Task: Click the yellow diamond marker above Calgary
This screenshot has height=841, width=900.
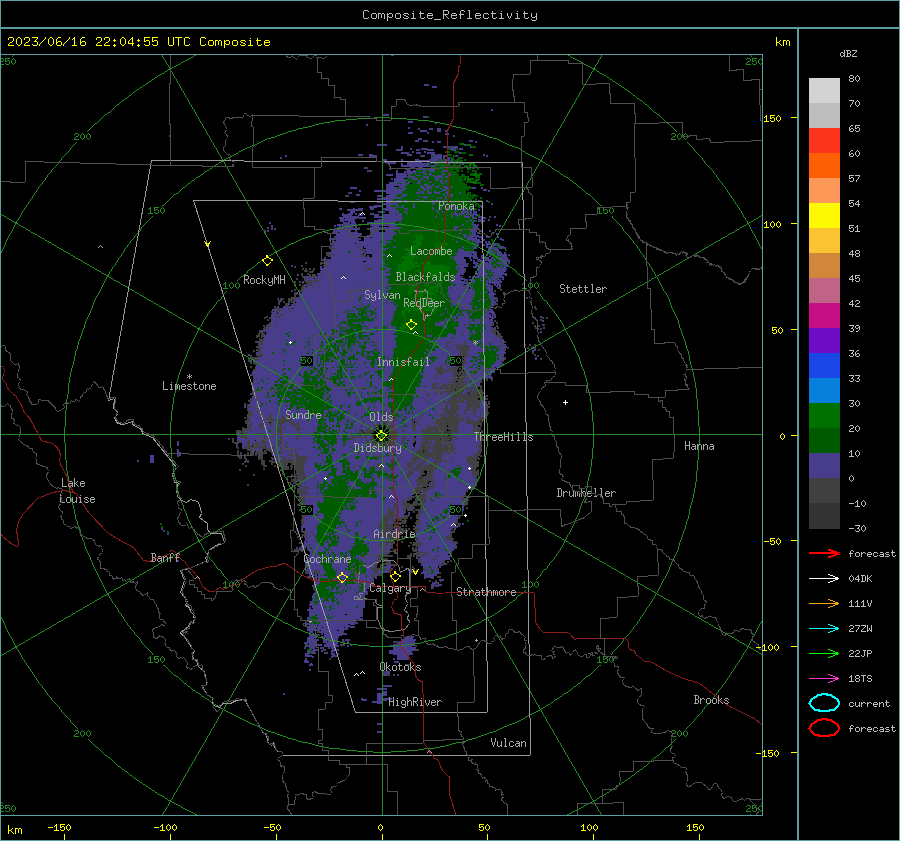Action: pos(395,576)
